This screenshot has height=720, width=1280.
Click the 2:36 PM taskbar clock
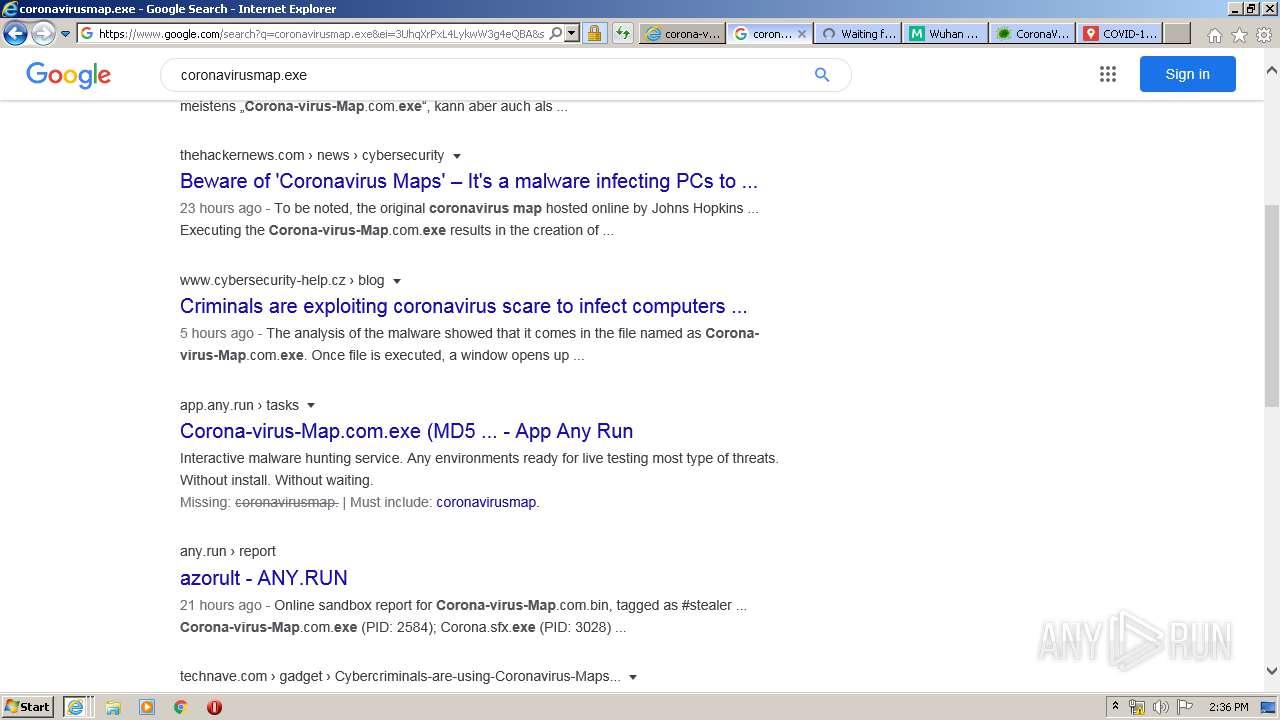(1228, 707)
